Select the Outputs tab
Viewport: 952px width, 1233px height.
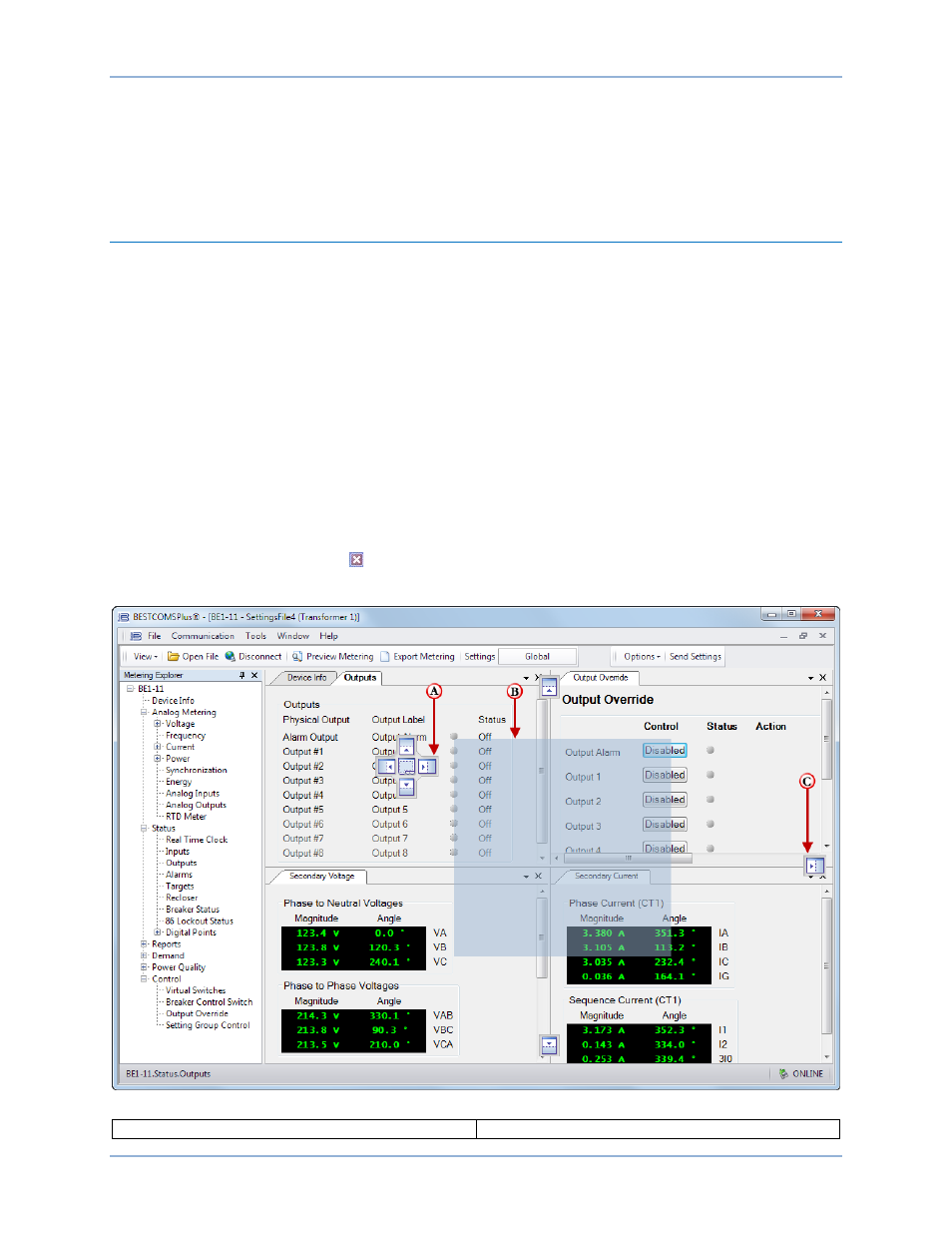[x=360, y=678]
